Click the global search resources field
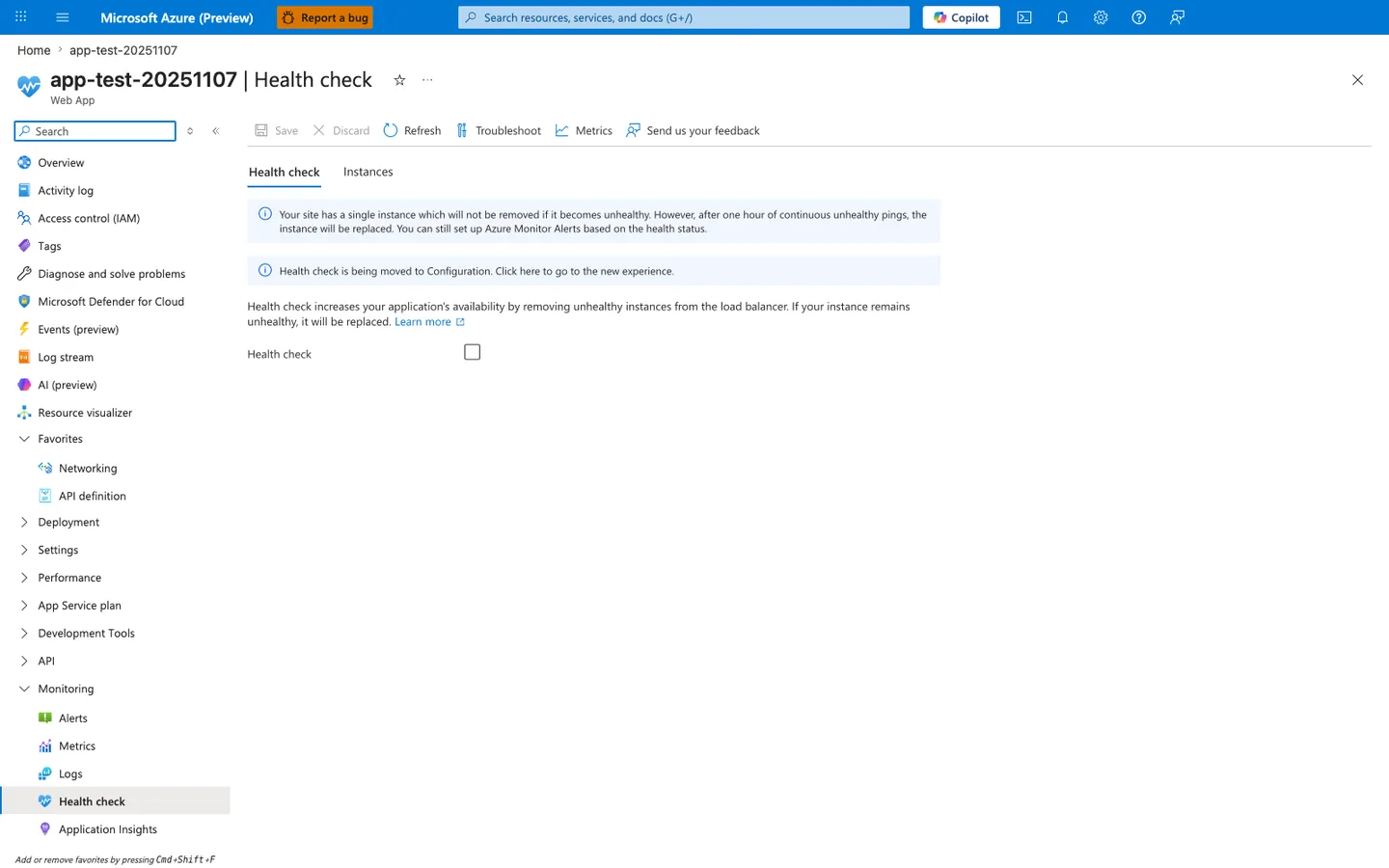Viewport: 1389px width, 868px height. pos(684,17)
